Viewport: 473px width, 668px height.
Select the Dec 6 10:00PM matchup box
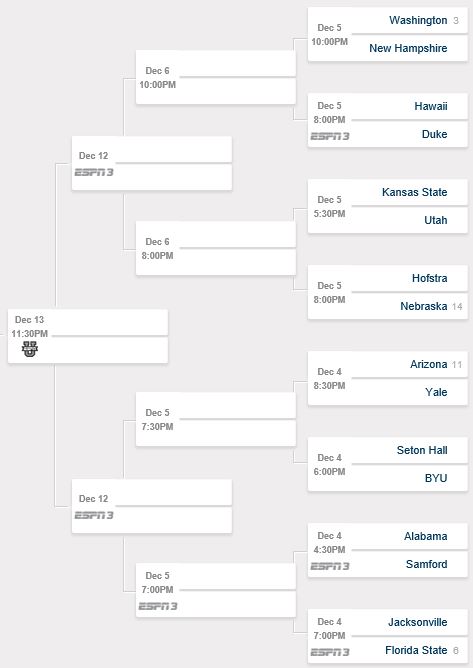pyautogui.click(x=216, y=77)
